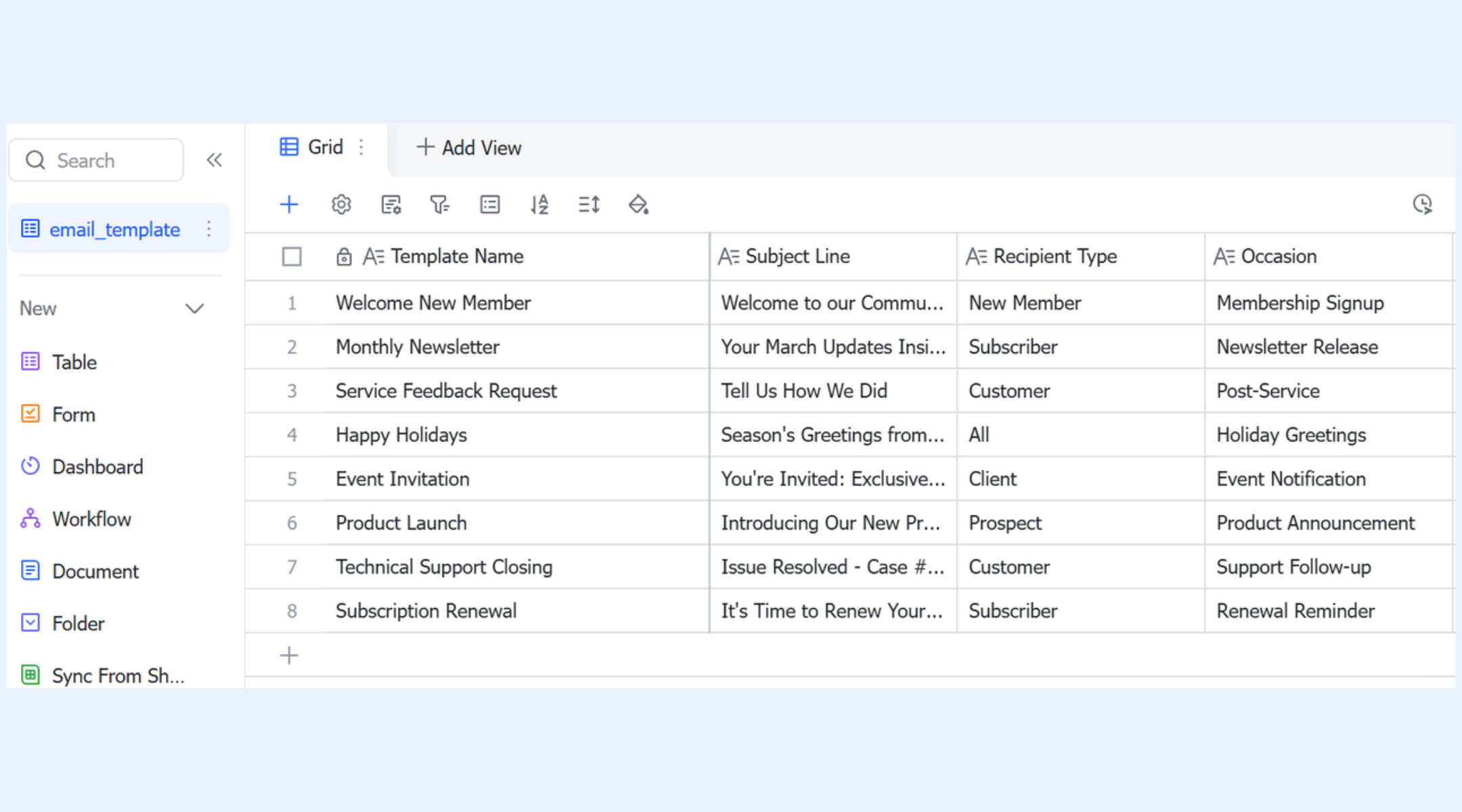1462x812 pixels.
Task: Click the 'Tell Us How We Did' cell
Action: tap(834, 390)
